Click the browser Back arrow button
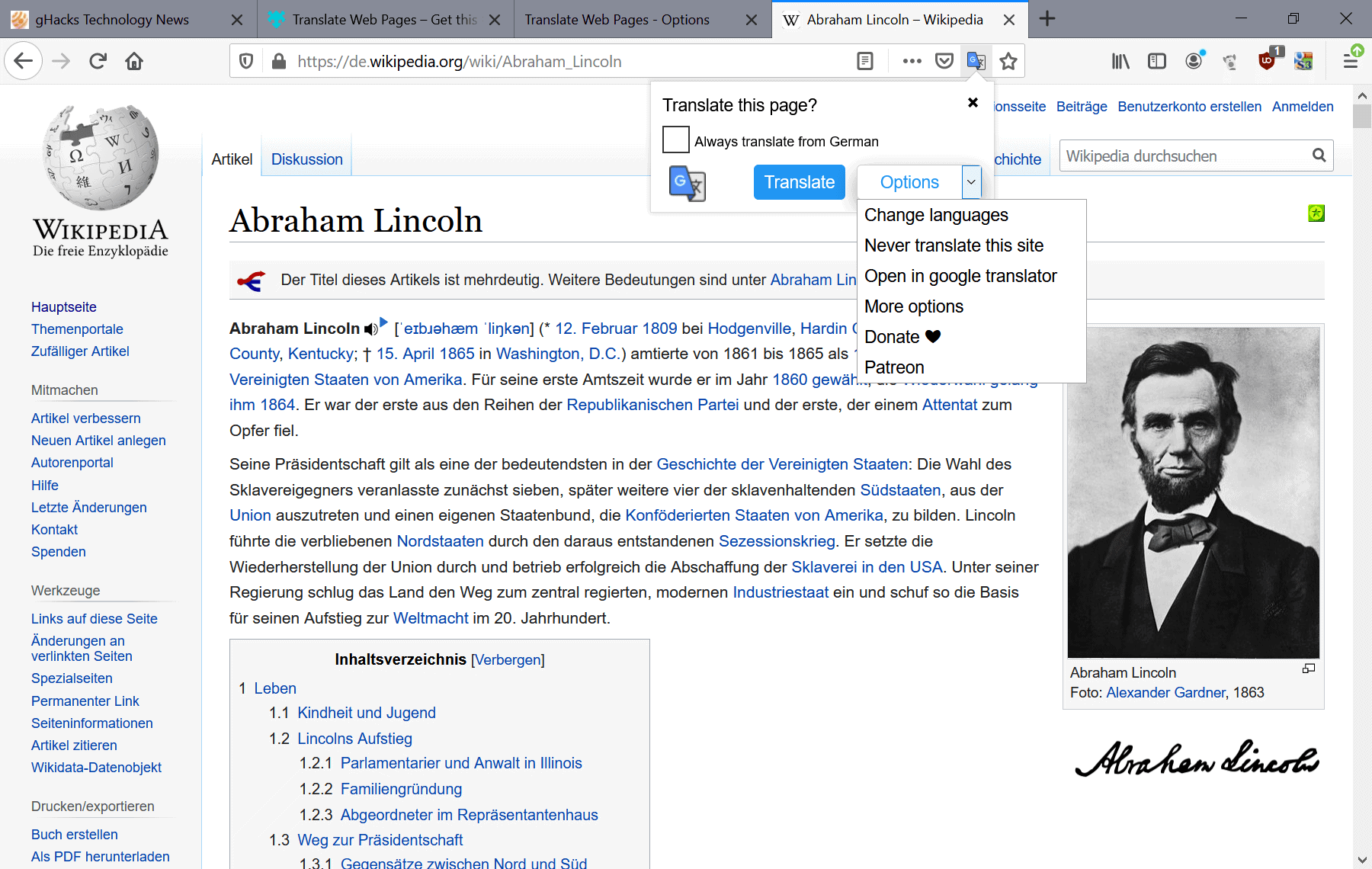 24,61
